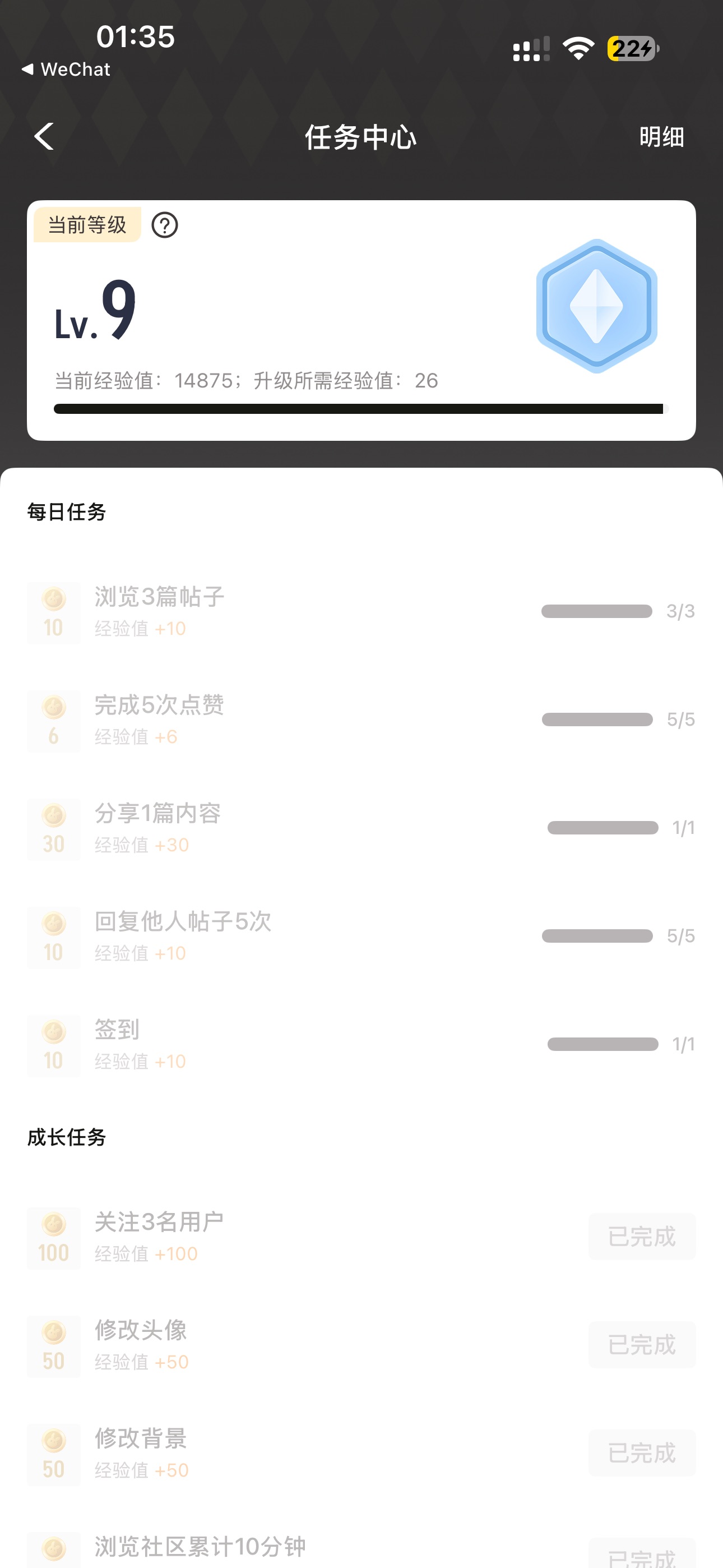Tap the blue hexagon level badge

point(596,306)
